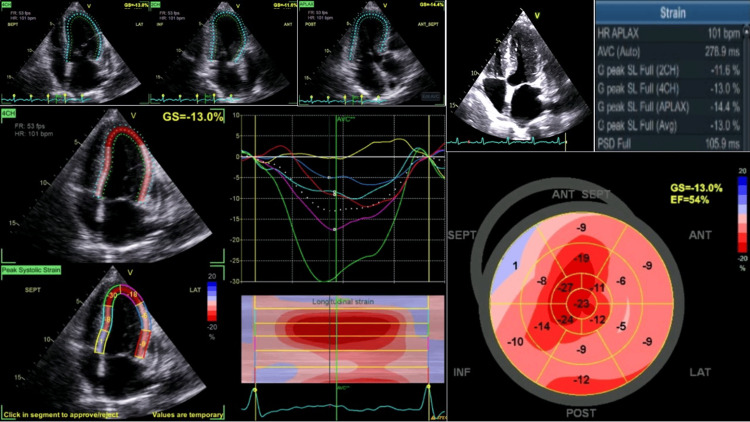This screenshot has width=750, height=422.
Task: Click bull's-eye mid anterior segment -6
Action: (x=621, y=281)
